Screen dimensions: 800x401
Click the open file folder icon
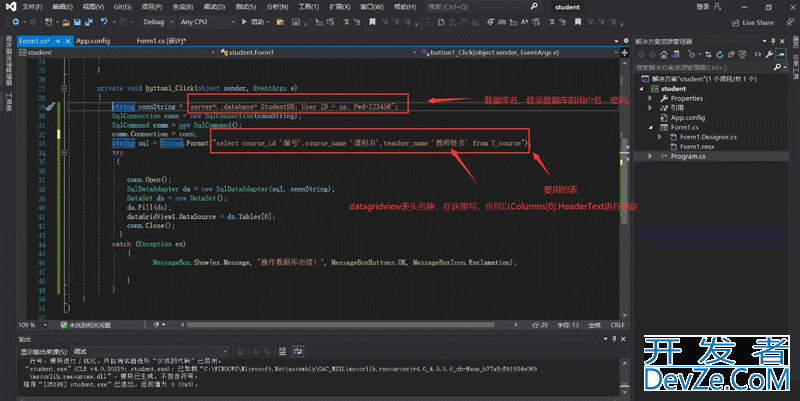[x=66, y=22]
